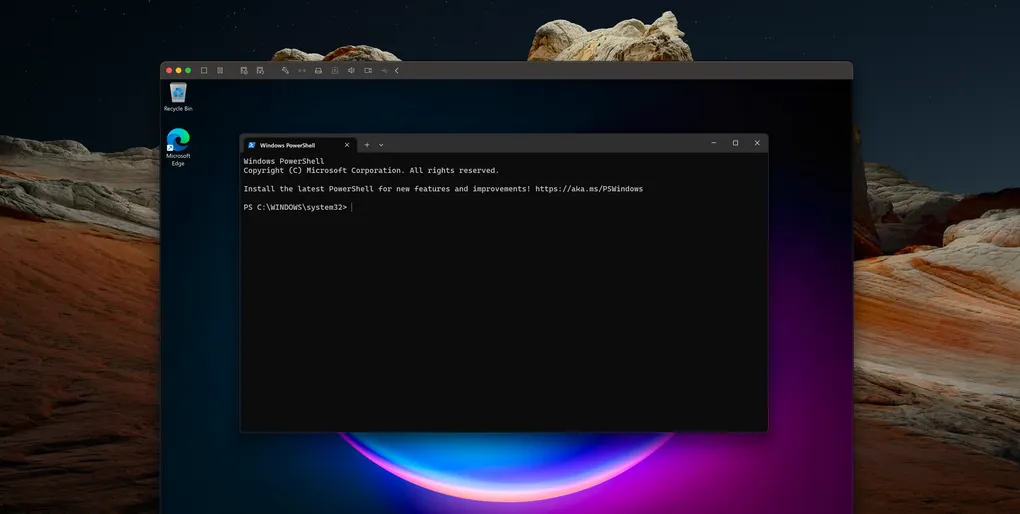Open virtual machine settings wrench icon
The width and height of the screenshot is (1020, 514).
click(x=285, y=70)
